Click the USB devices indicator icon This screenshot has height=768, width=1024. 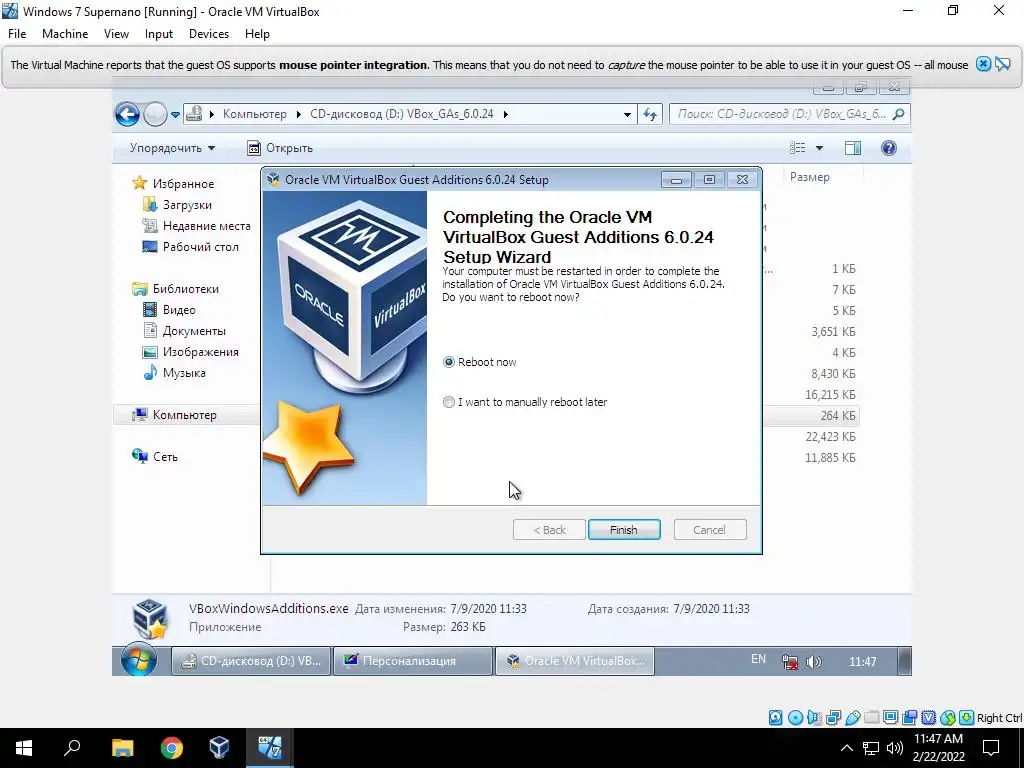point(852,718)
